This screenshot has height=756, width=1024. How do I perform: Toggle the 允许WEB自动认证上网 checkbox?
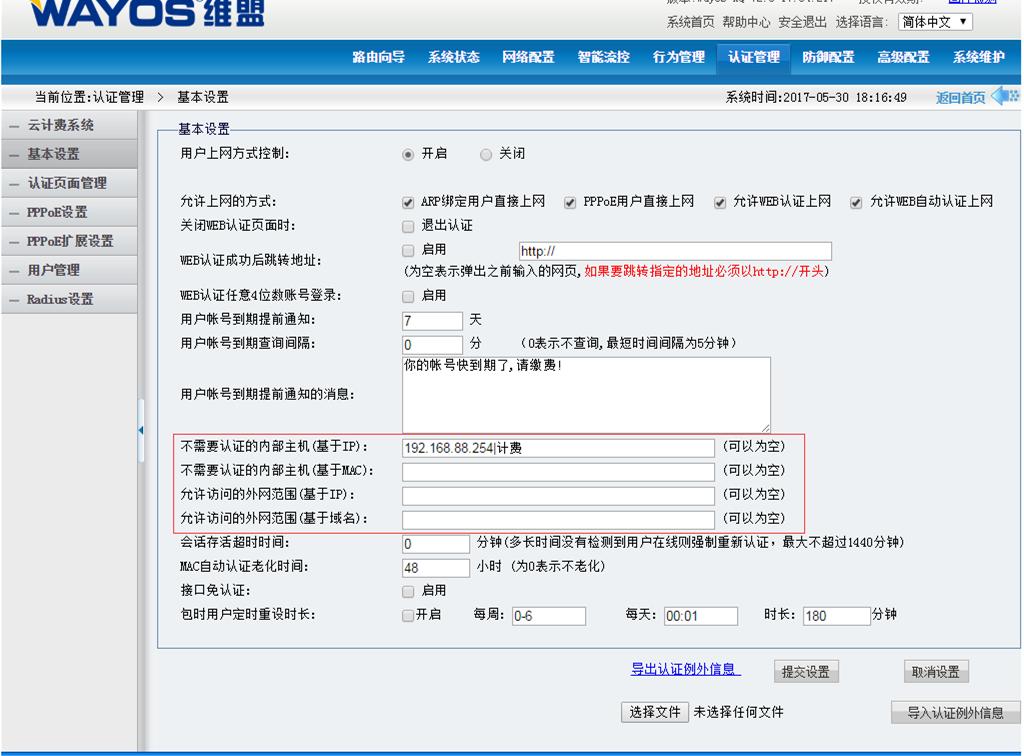pyautogui.click(x=856, y=202)
